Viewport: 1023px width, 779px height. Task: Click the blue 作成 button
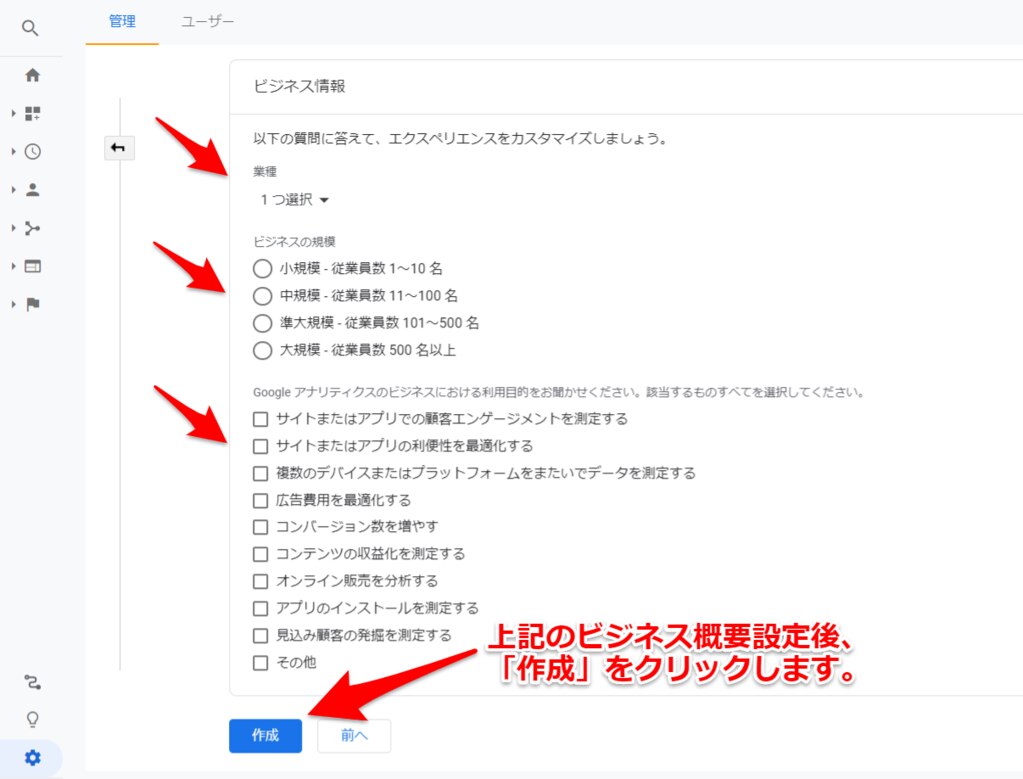click(265, 735)
